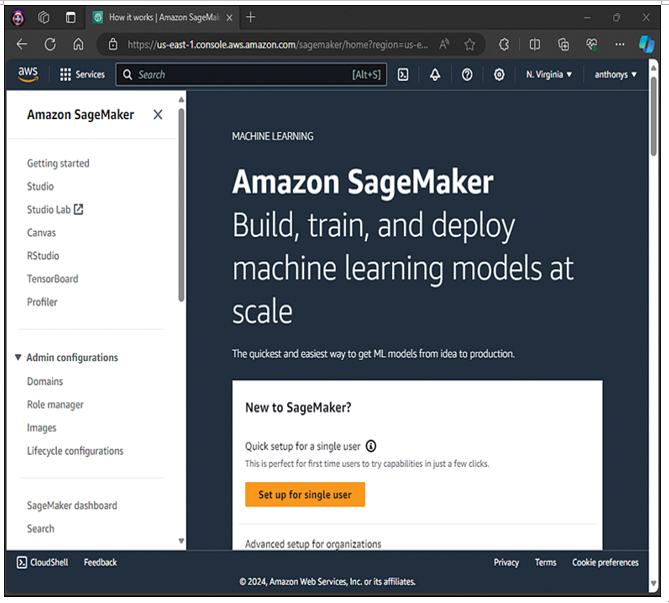
Task: Open the AWS settings gear icon
Action: (499, 75)
